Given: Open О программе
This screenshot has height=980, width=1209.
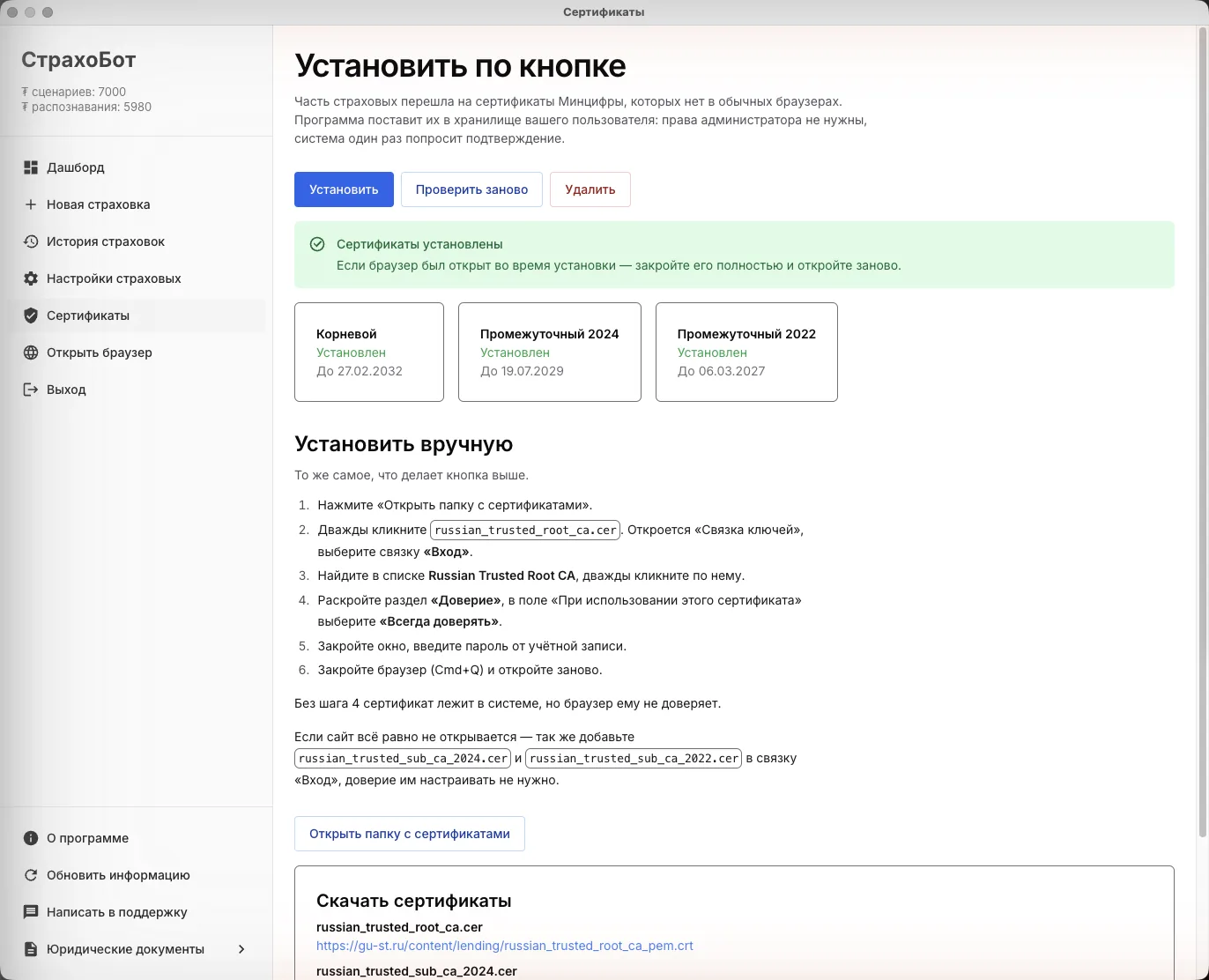Looking at the screenshot, I should coord(137,838).
